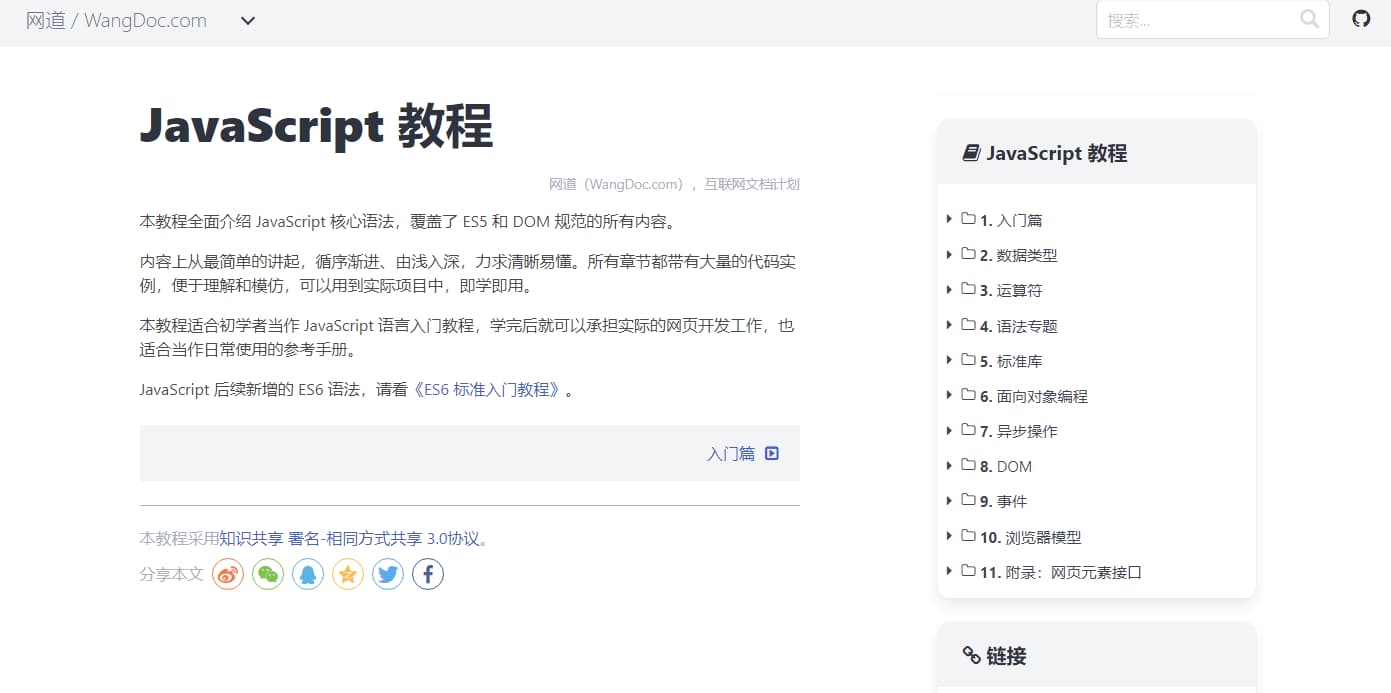1391x693 pixels.
Task: Click the 网道（WangDoc.com）credit text
Action: click(x=616, y=184)
